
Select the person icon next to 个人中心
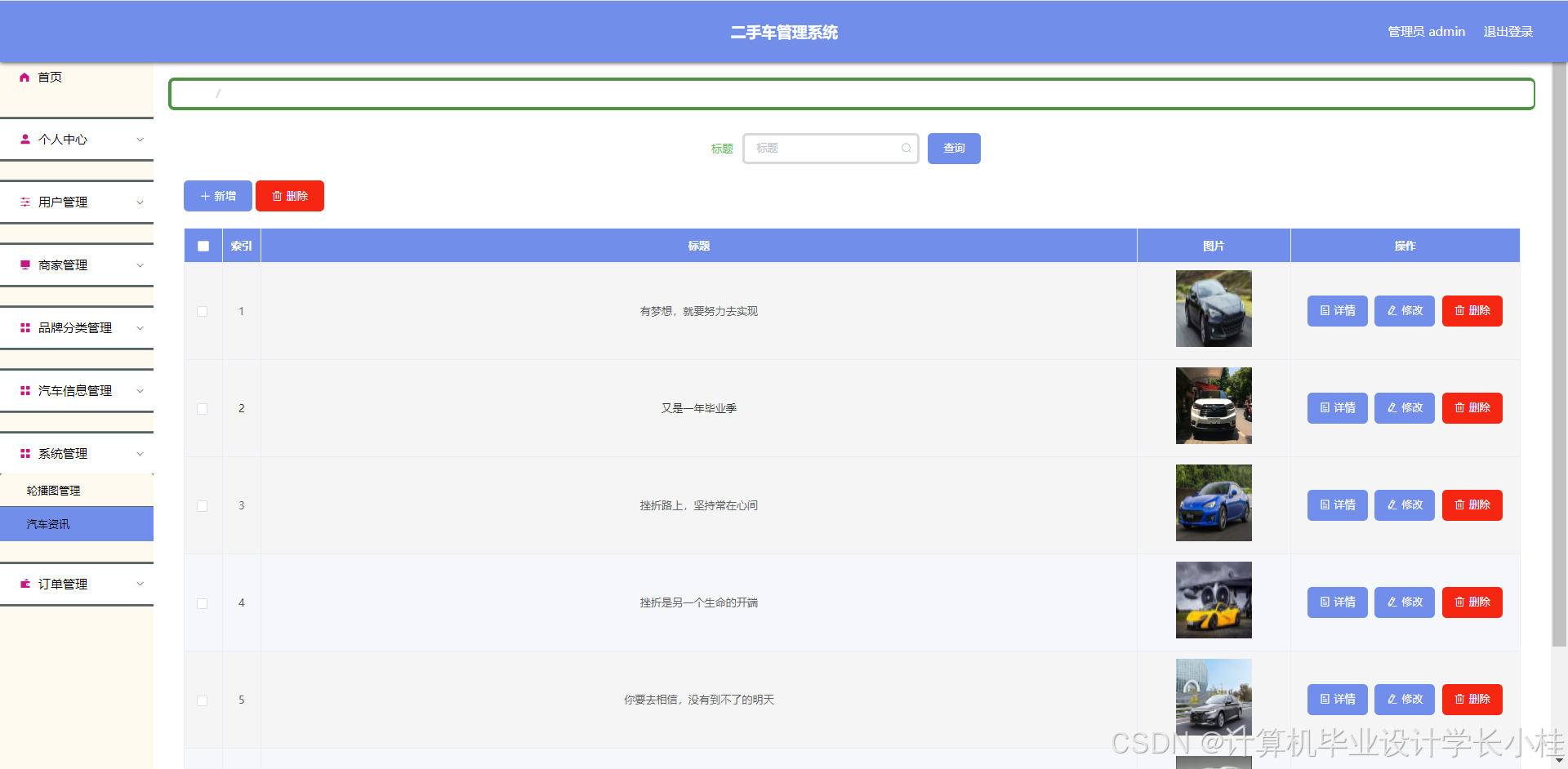click(x=24, y=139)
